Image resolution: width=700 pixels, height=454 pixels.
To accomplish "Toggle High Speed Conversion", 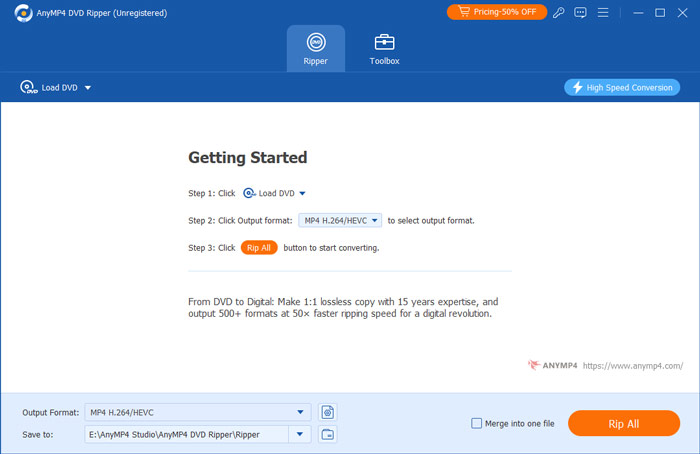I will (x=622, y=87).
